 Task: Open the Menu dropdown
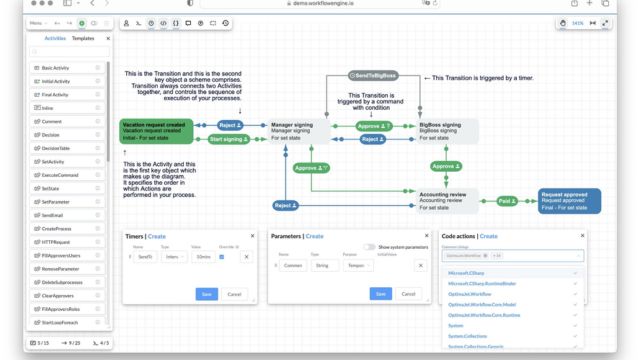(38, 23)
